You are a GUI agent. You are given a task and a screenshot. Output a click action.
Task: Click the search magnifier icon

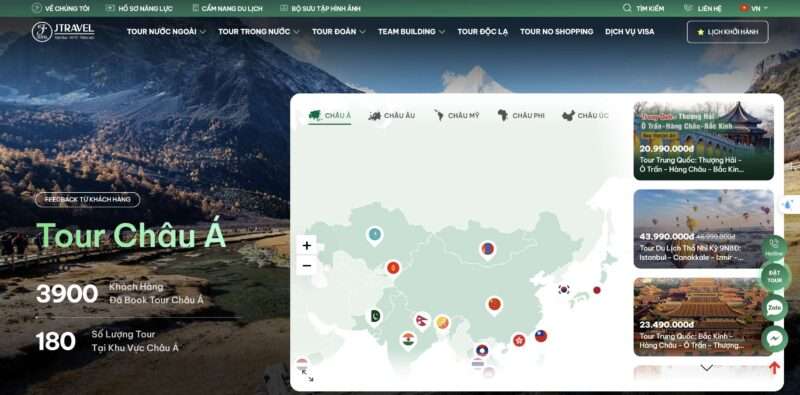(627, 8)
